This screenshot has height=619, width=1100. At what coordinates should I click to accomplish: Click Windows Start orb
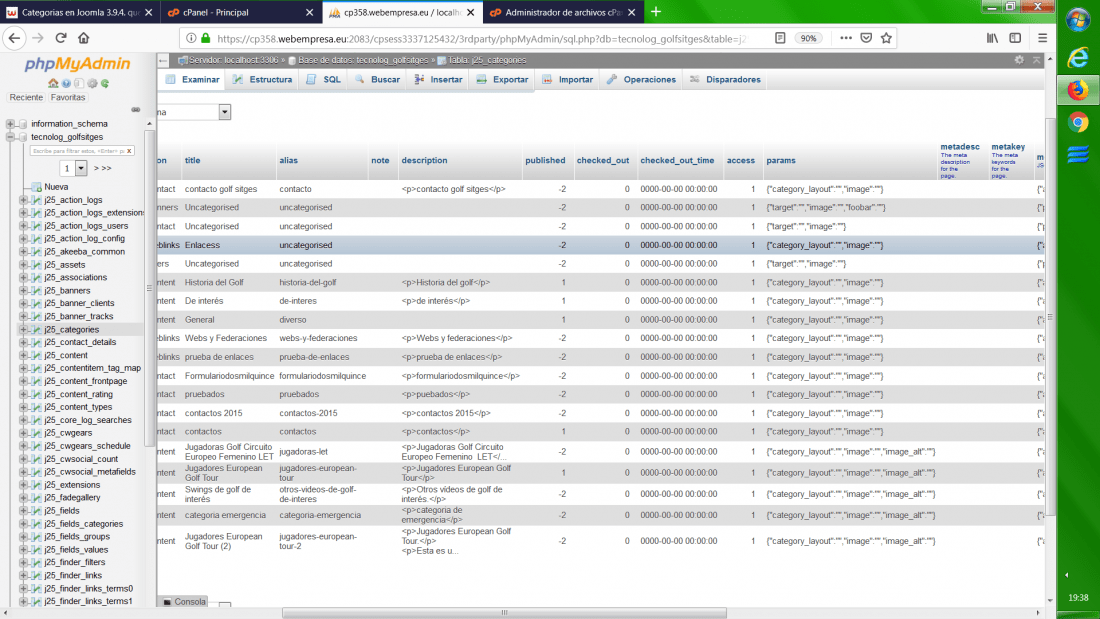click(1078, 20)
